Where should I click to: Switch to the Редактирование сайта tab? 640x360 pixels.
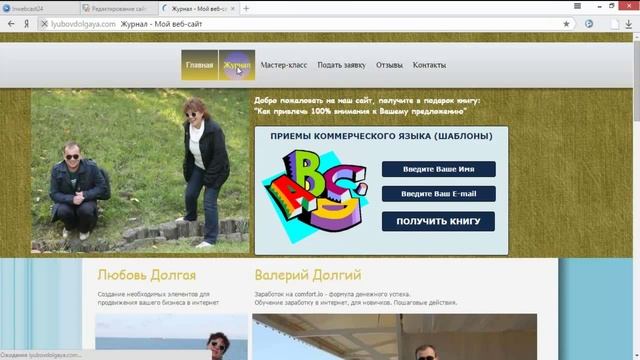pyautogui.click(x=119, y=8)
